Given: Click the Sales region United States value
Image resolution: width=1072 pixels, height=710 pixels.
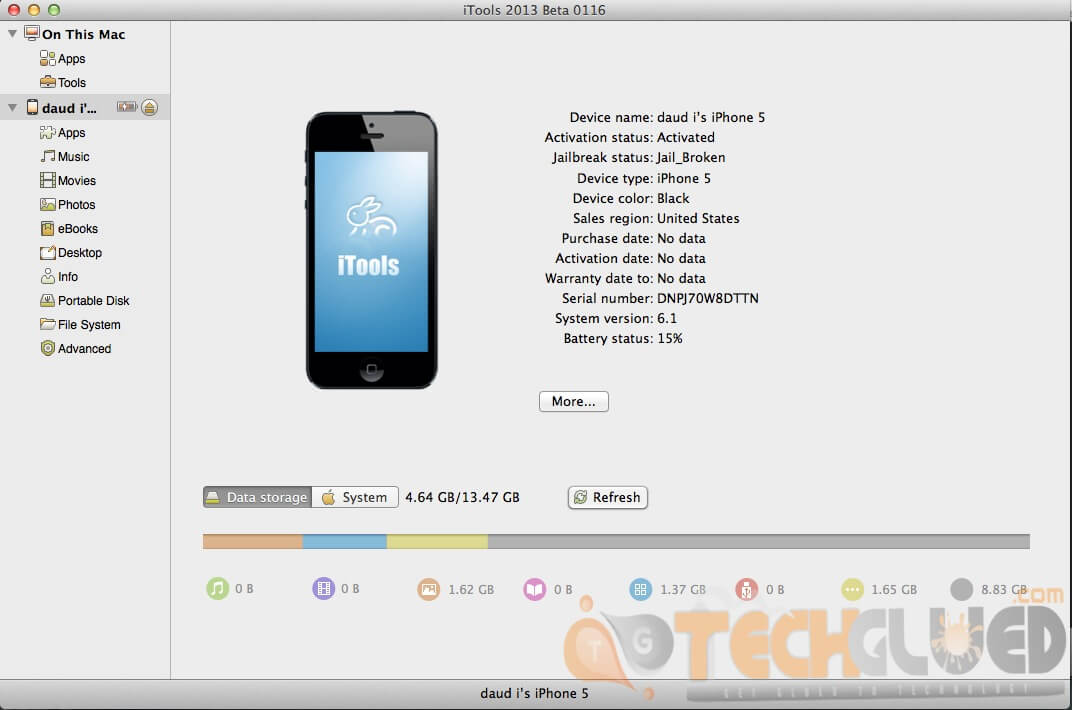Looking at the screenshot, I should click(x=698, y=218).
